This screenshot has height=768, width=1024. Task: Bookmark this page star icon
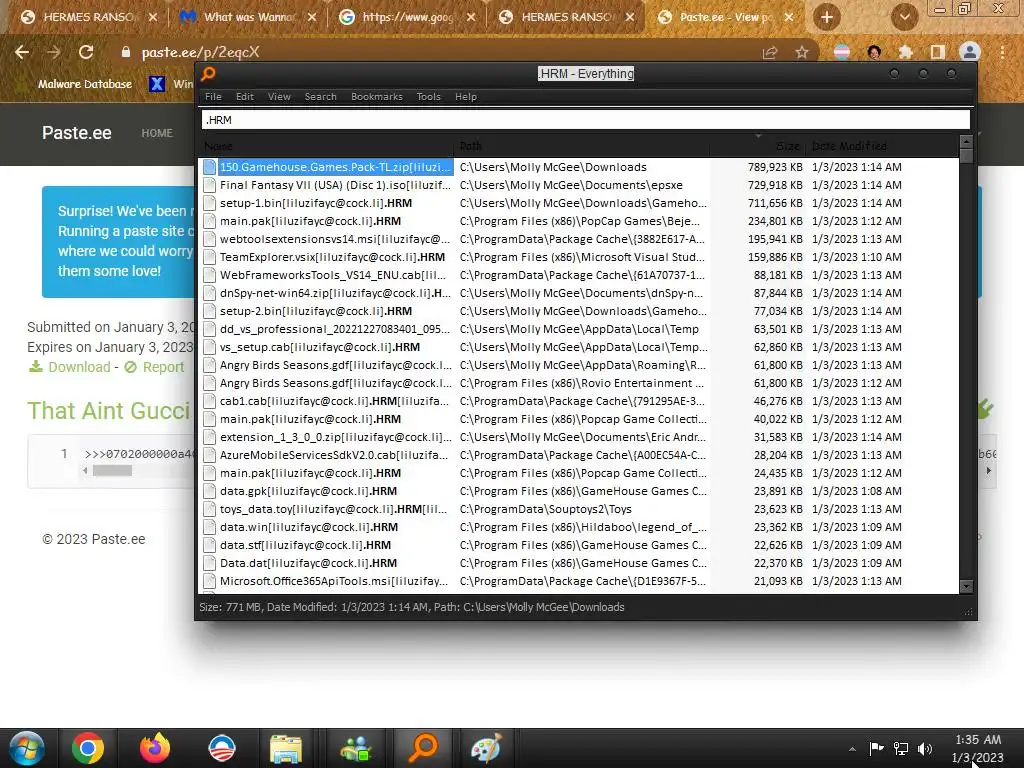[x=802, y=52]
